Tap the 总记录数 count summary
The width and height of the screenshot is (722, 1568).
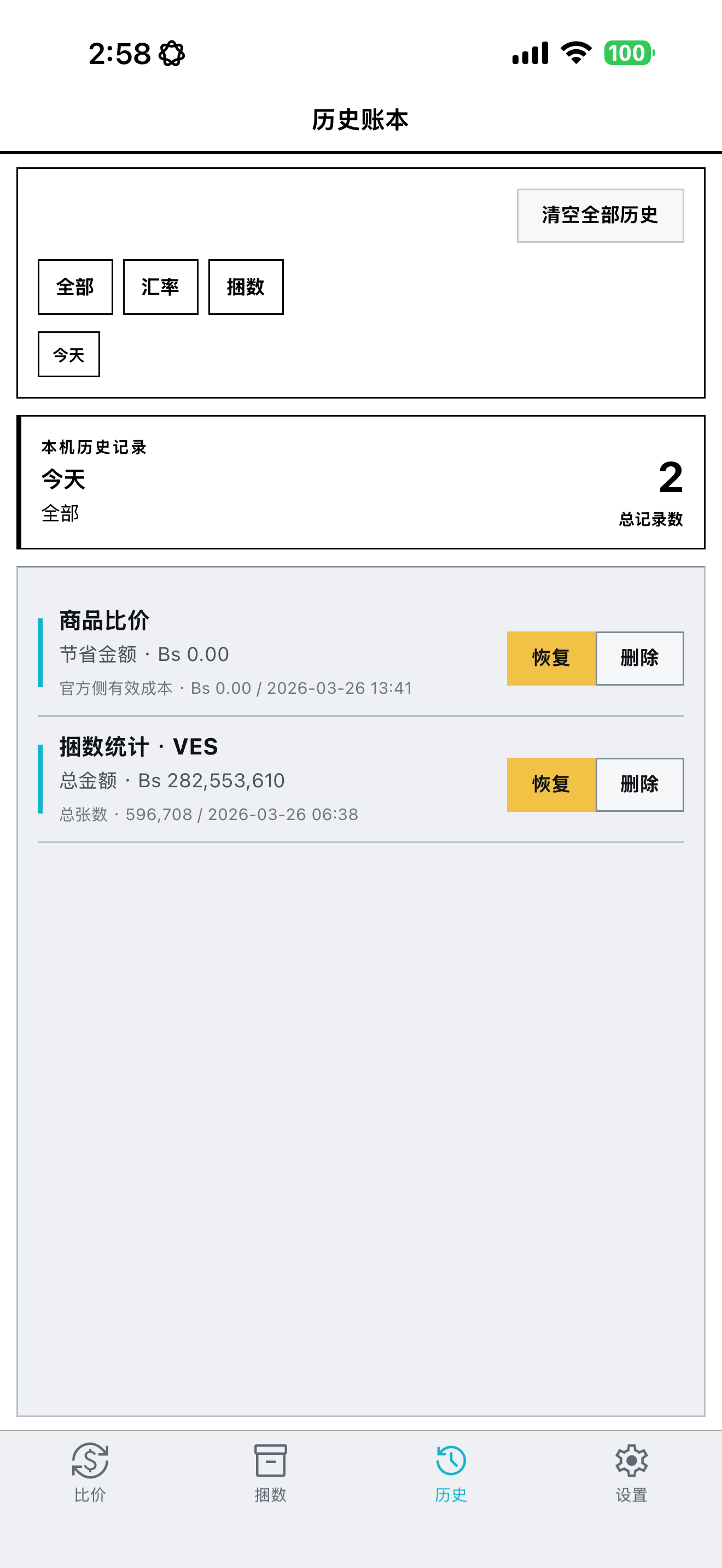pos(651,492)
